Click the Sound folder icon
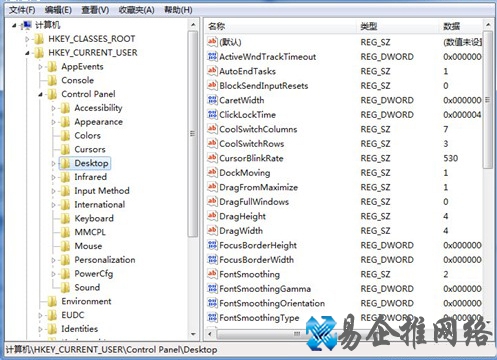 coord(65,287)
